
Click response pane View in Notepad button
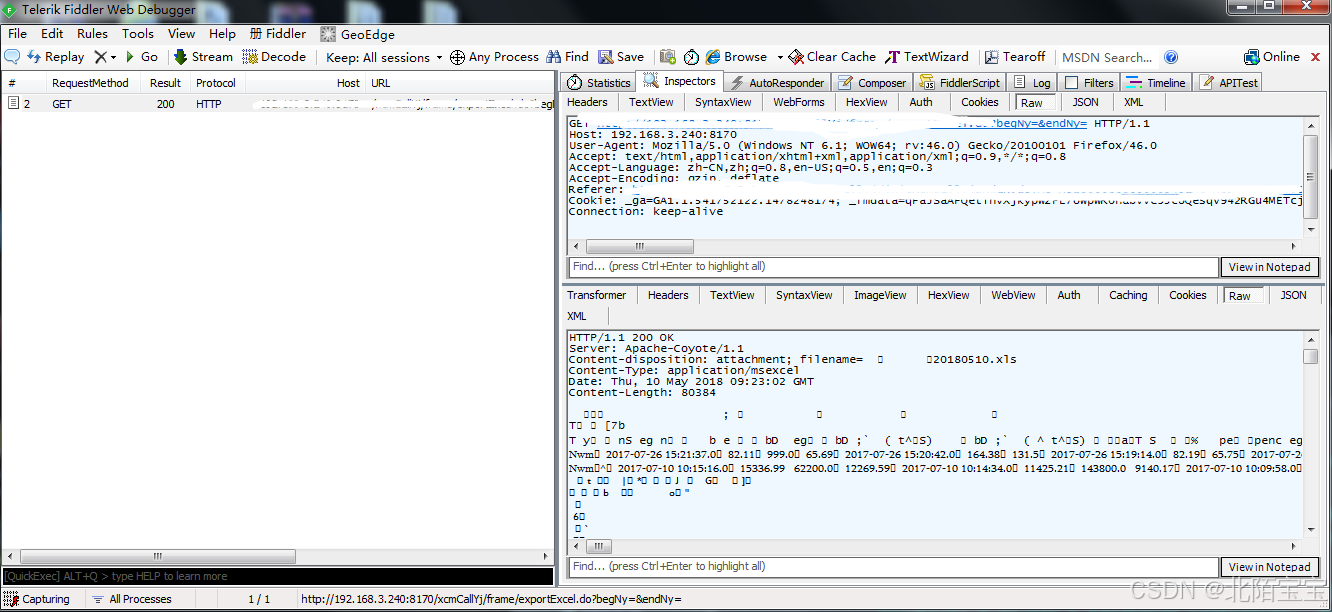click(x=1269, y=567)
